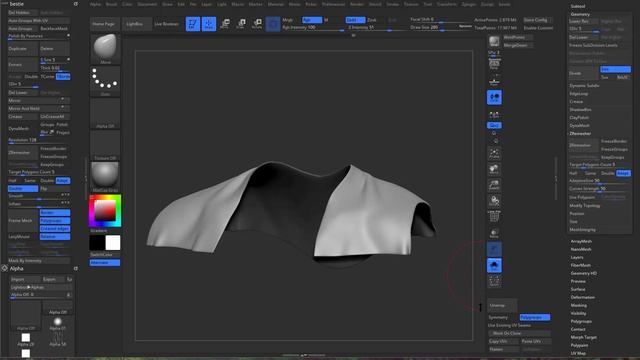The height and width of the screenshot is (360, 640).
Task: Open the Brush menu
Action: coord(111,4)
